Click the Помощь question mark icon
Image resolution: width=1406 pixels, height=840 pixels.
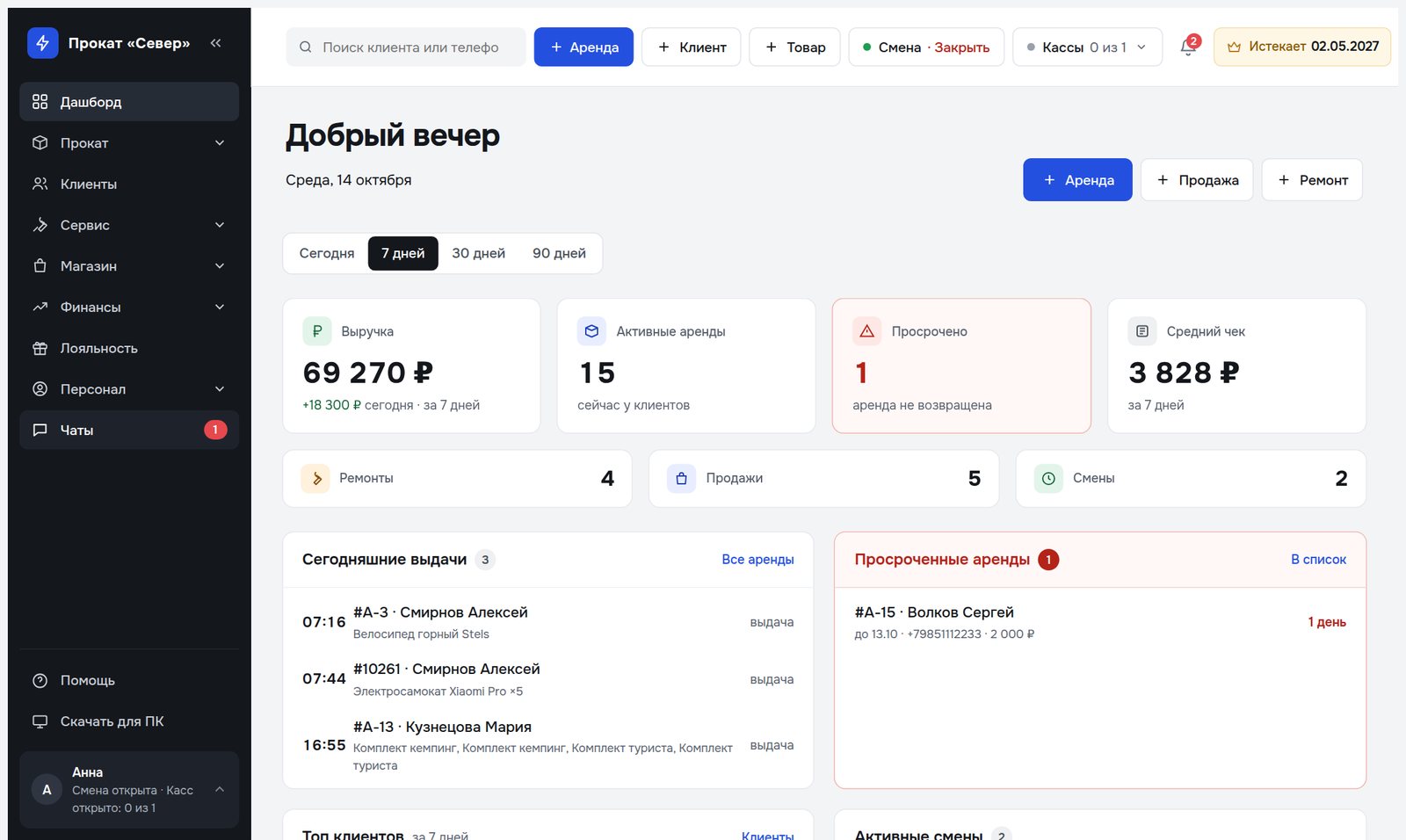click(x=40, y=680)
